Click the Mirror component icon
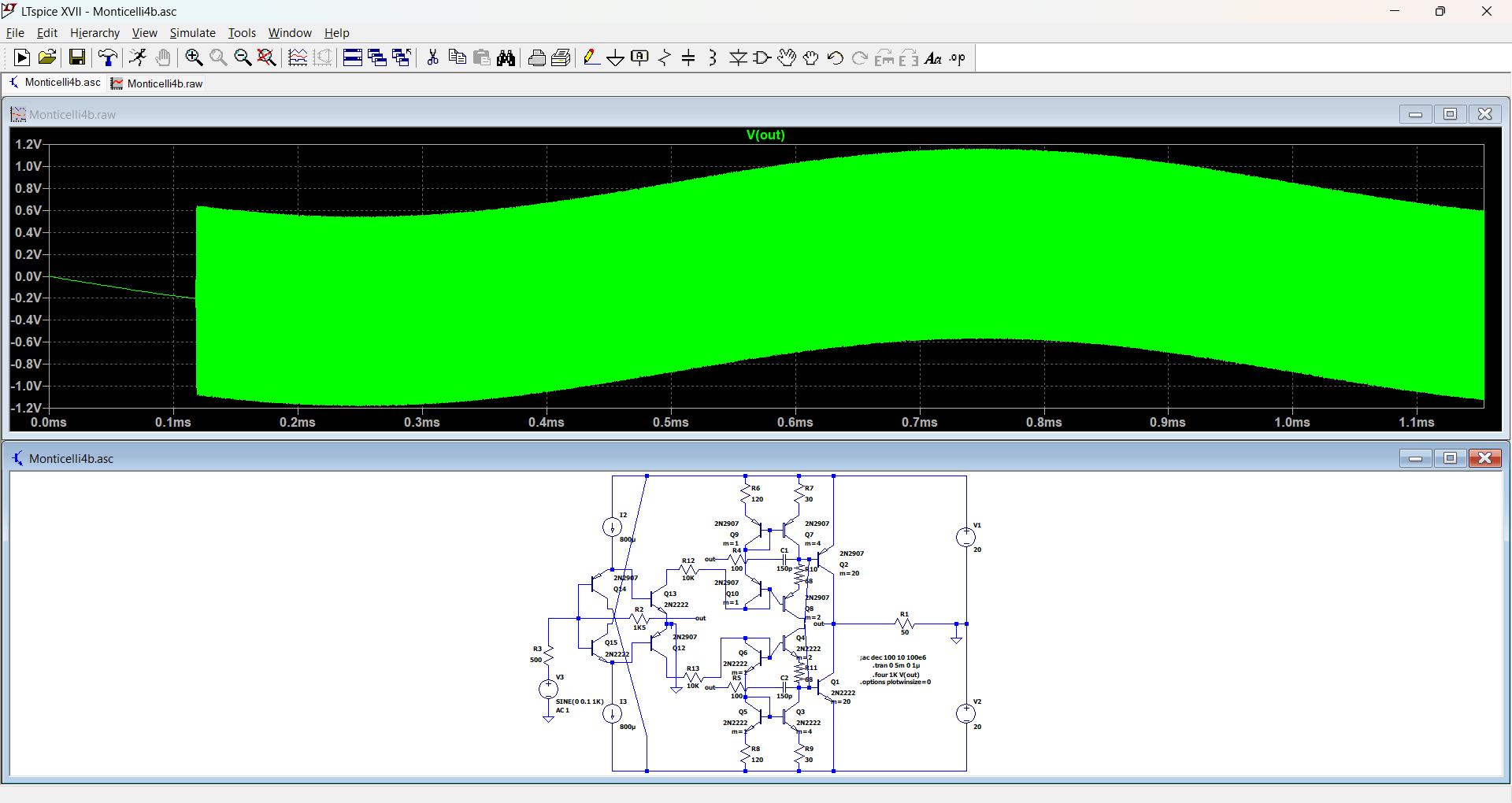The image size is (1512, 803). tap(909, 57)
